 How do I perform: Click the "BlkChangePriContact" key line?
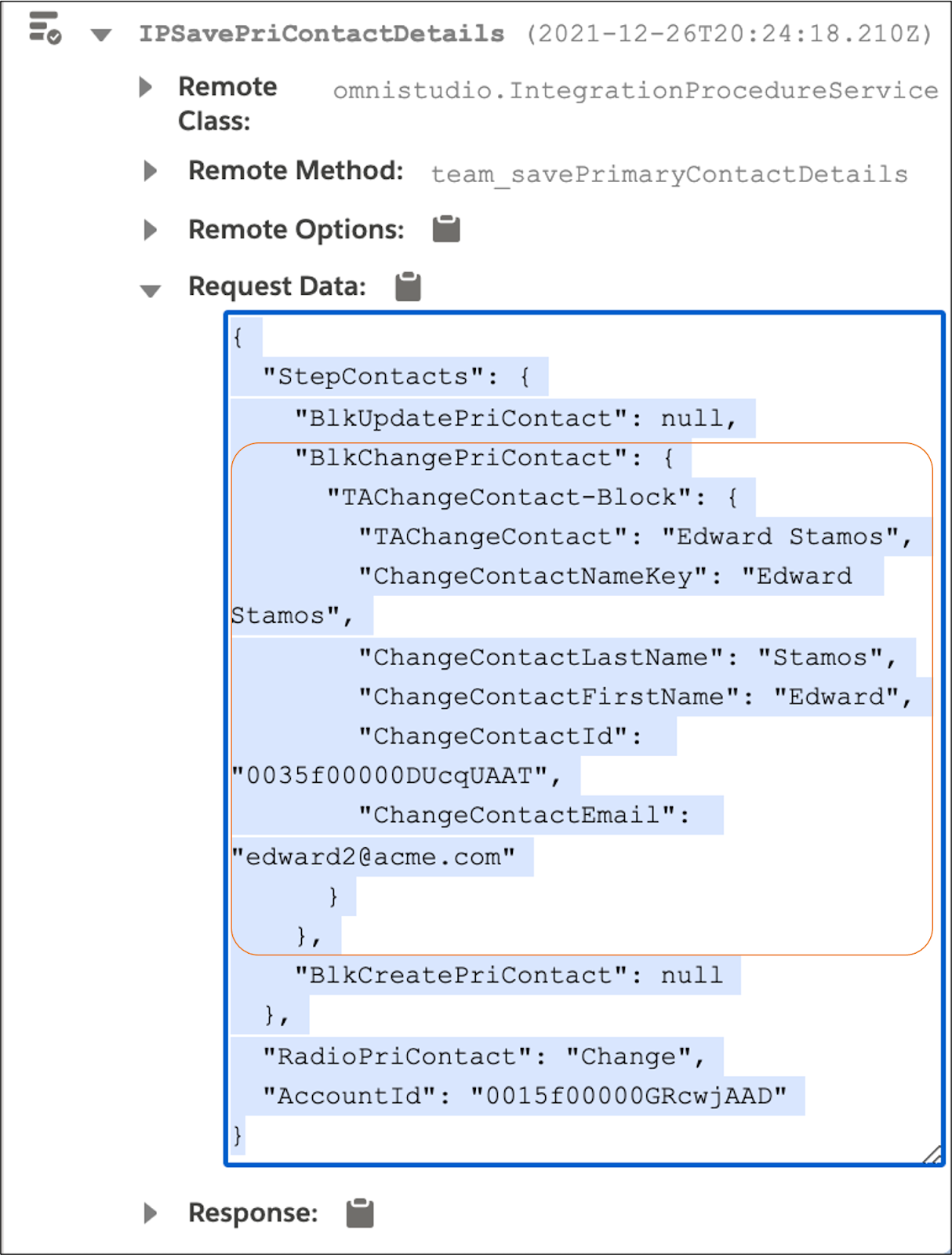(x=484, y=458)
